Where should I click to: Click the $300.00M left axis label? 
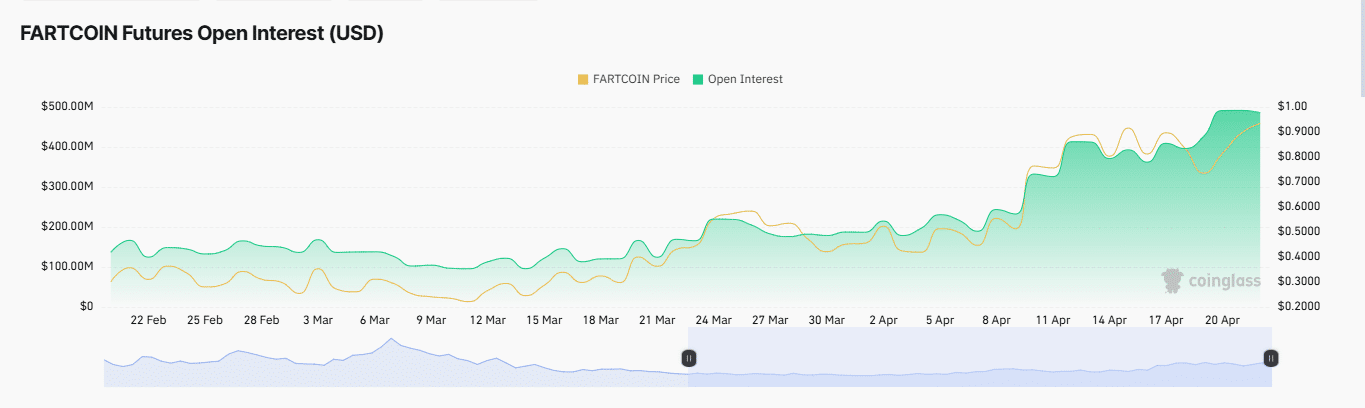point(67,186)
